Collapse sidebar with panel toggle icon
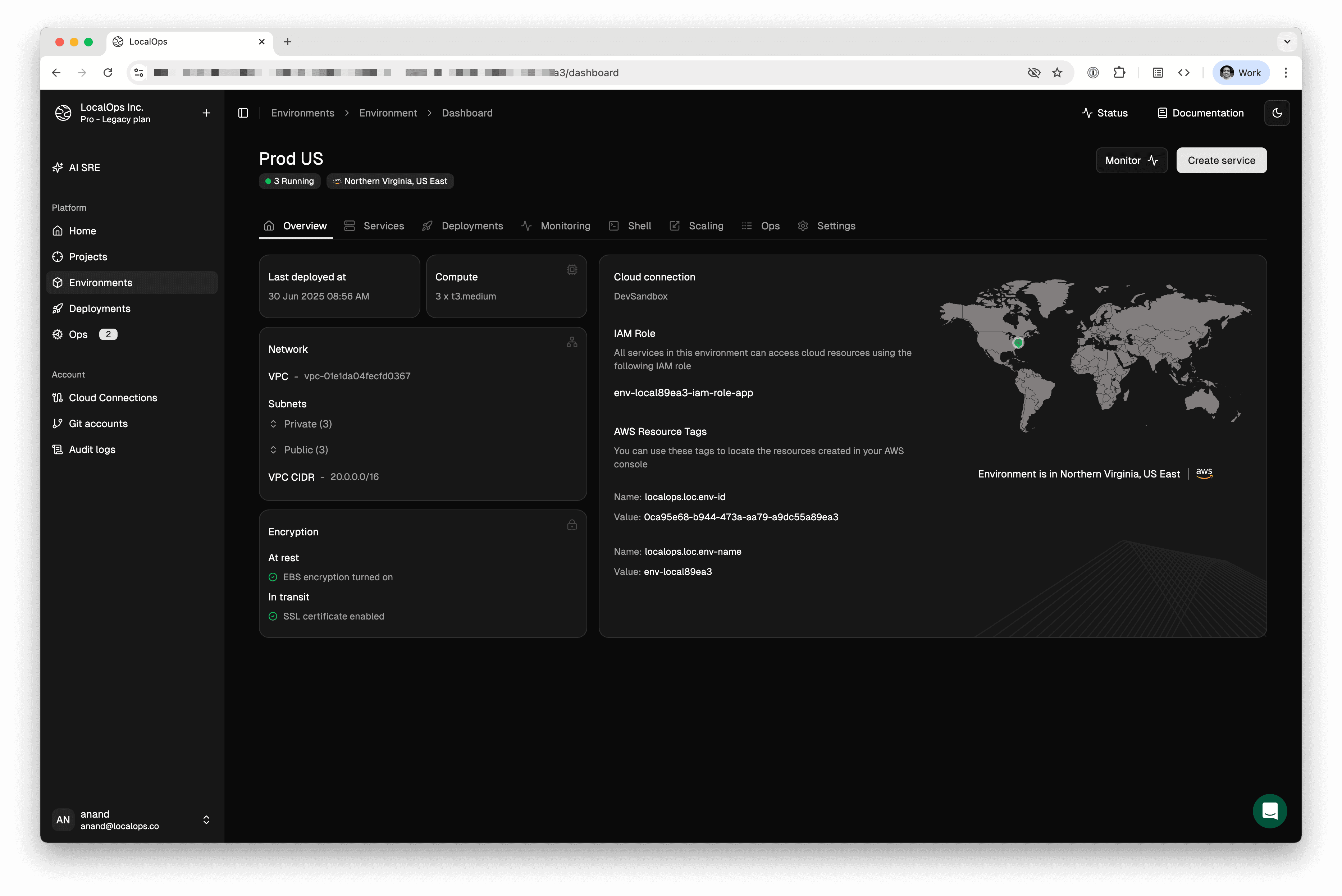This screenshot has height=896, width=1342. tap(243, 113)
